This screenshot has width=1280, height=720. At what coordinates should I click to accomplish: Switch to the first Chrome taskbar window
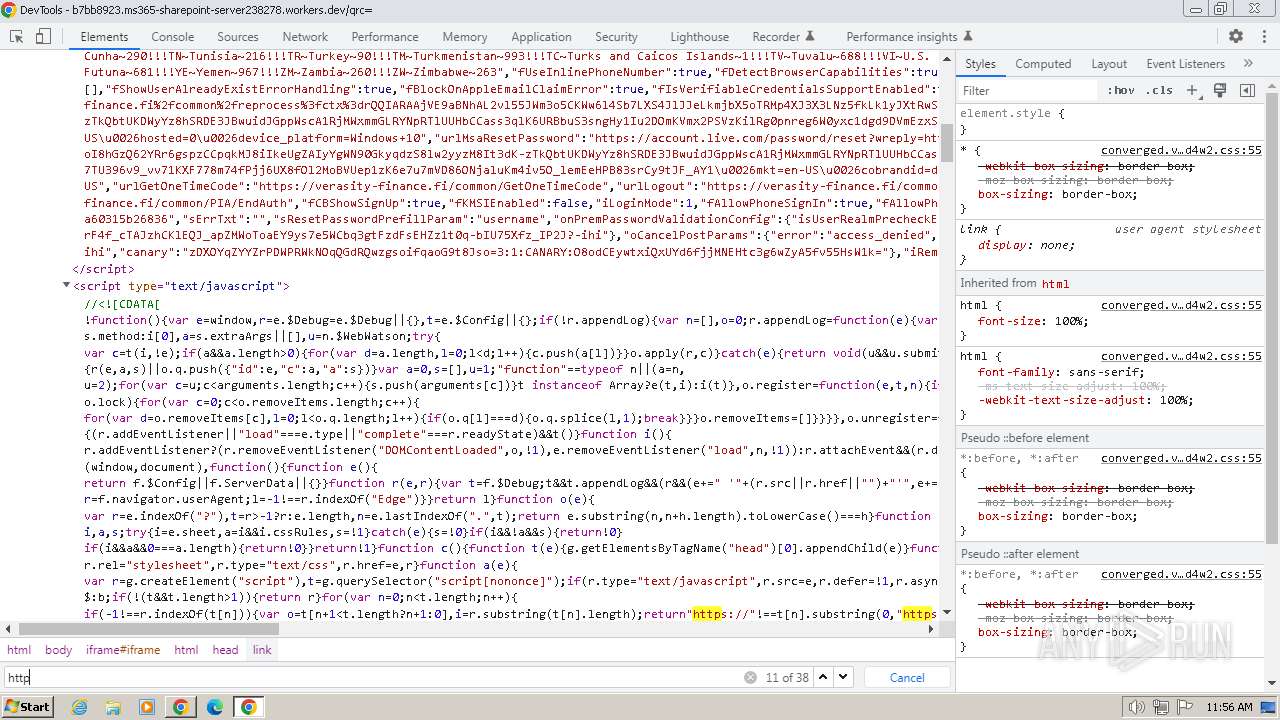[x=180, y=707]
